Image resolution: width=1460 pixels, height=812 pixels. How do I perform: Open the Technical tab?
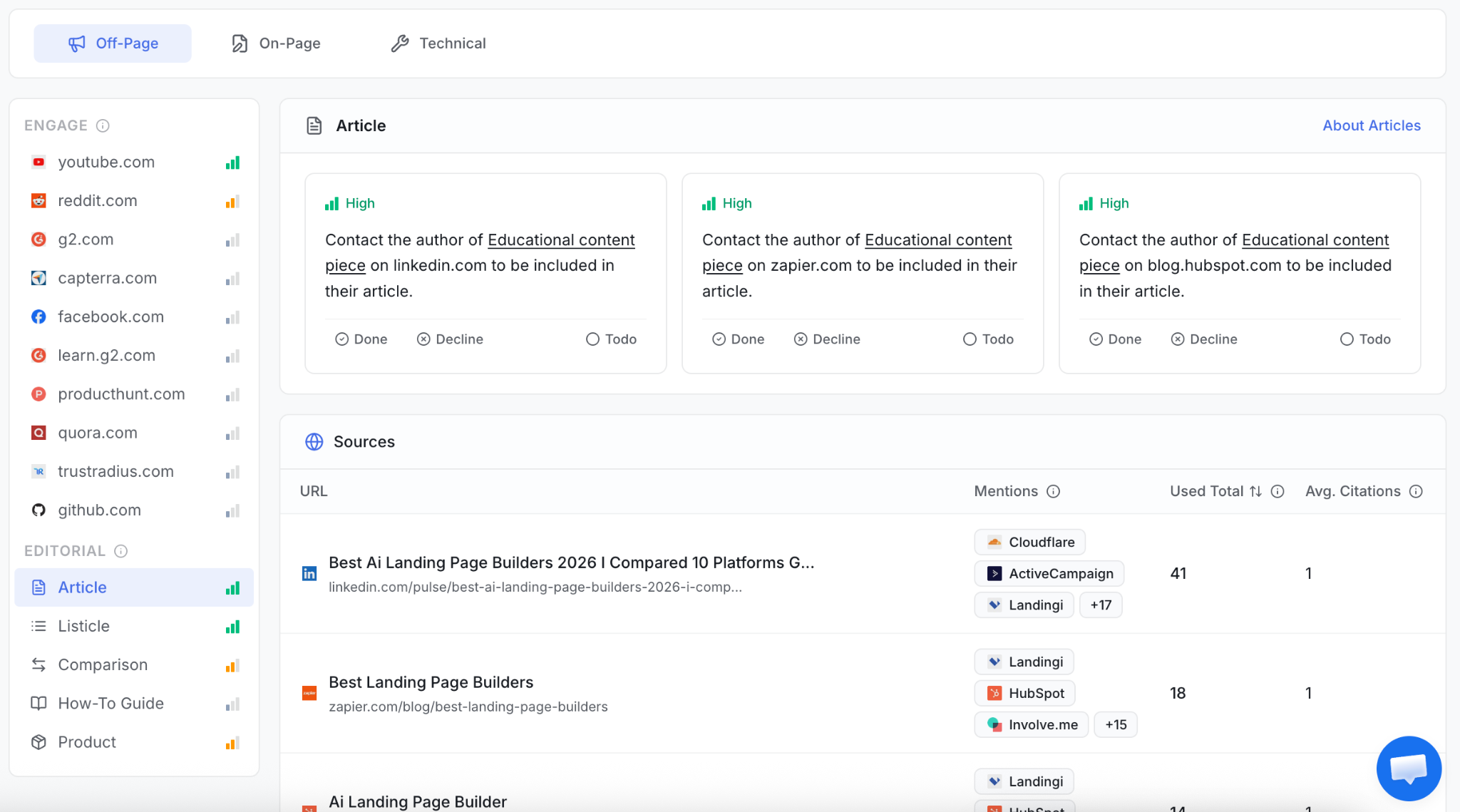click(x=438, y=43)
